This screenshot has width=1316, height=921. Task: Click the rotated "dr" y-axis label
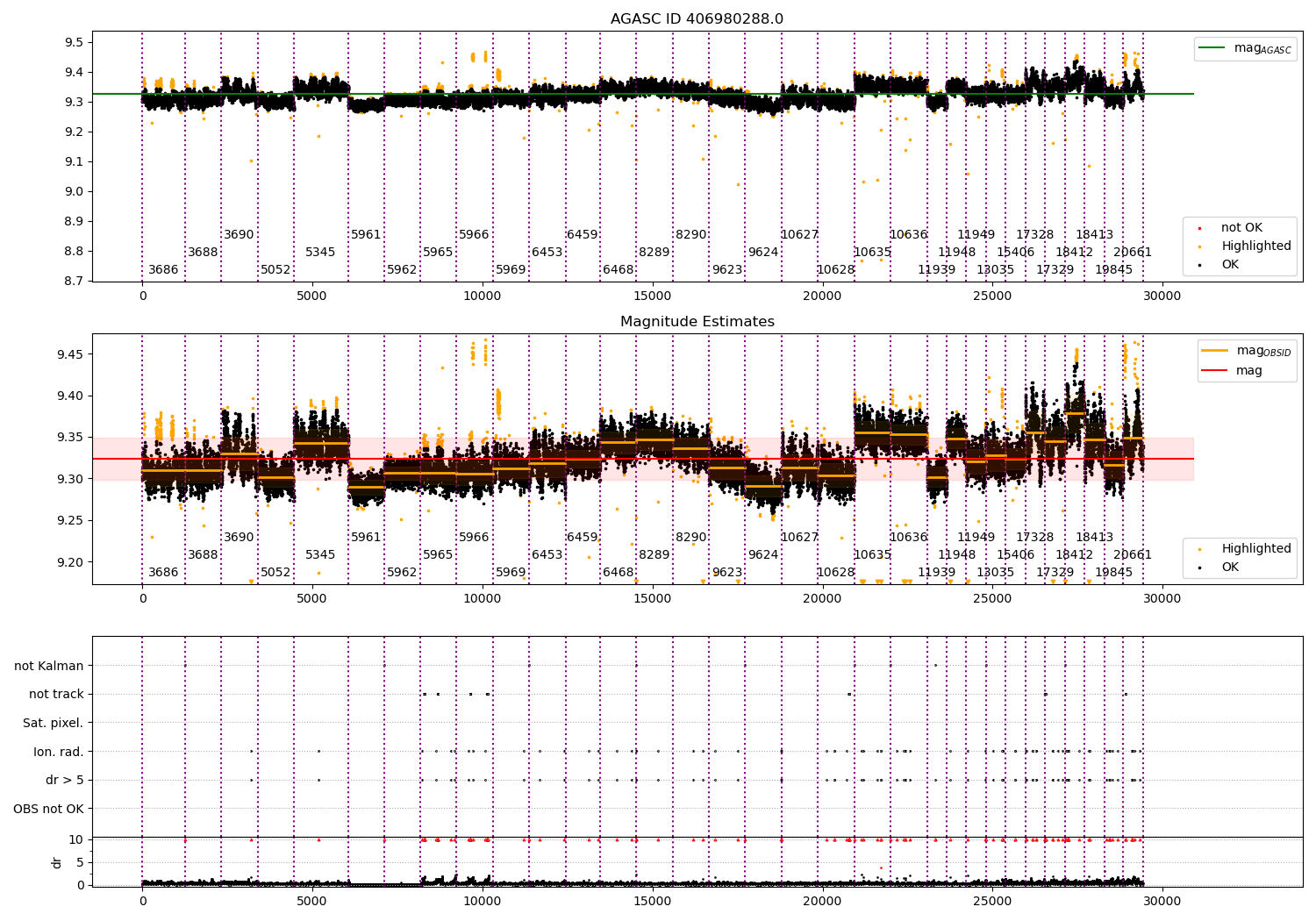pyautogui.click(x=57, y=862)
